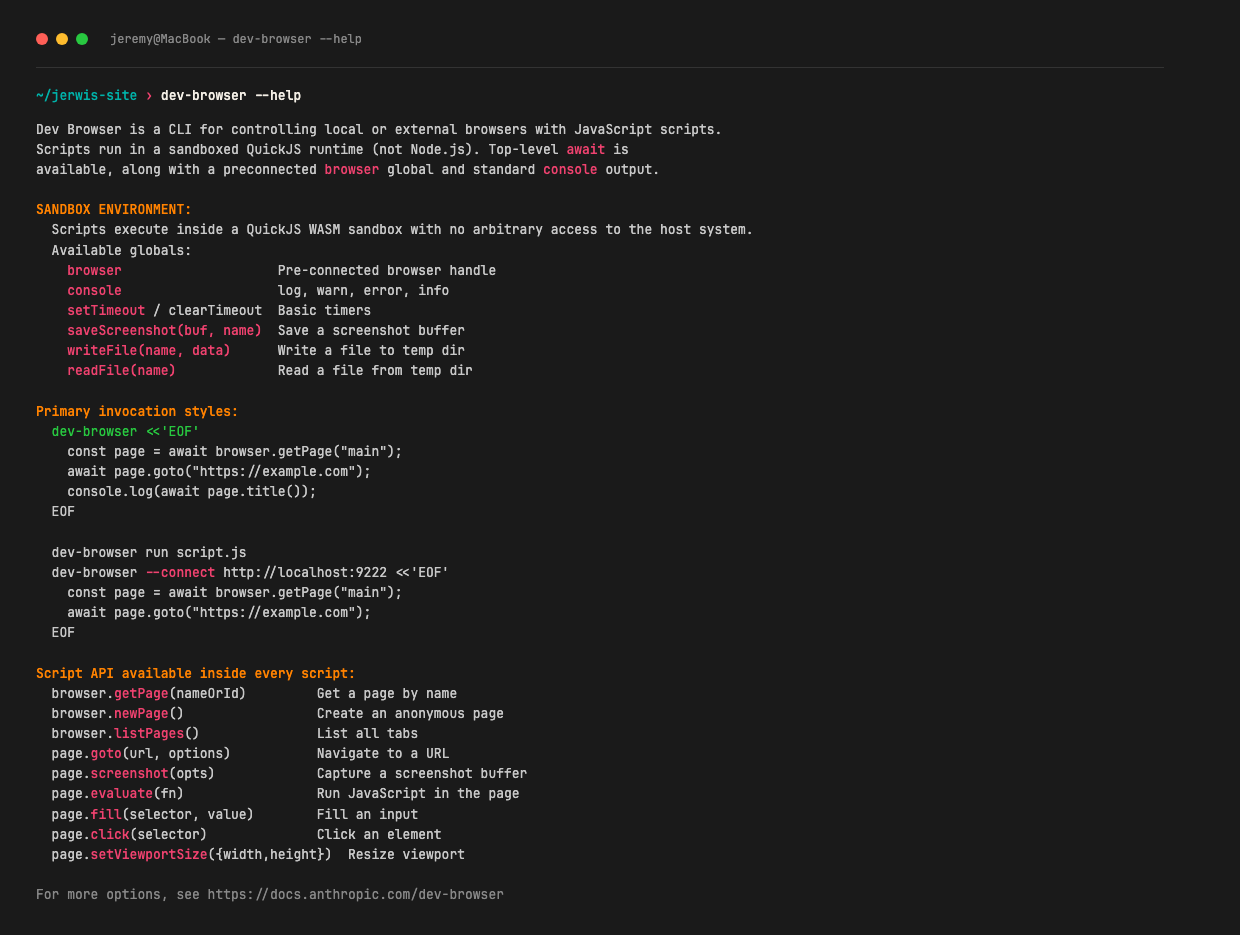Click 'Save a screenshot buffer' description

(371, 331)
